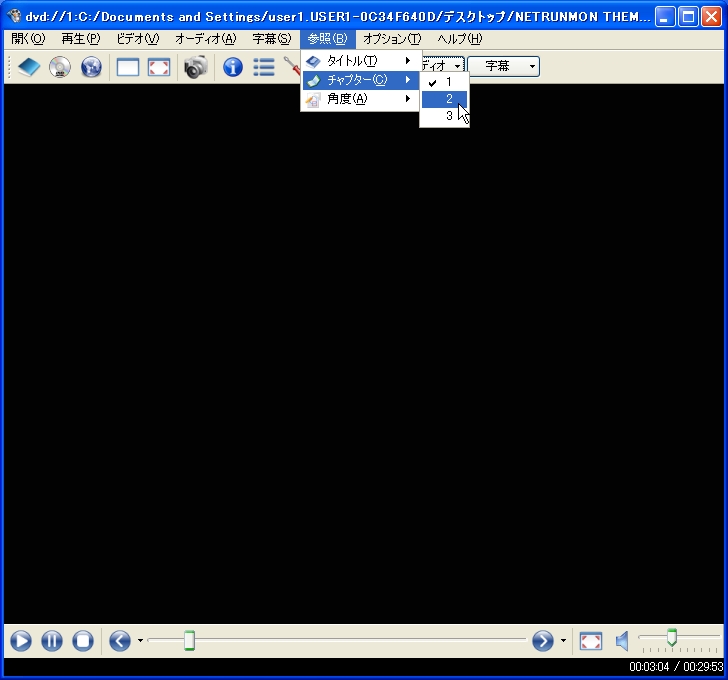Expand the 角度(A) submenu
Screen dimensions: 728x680
360,99
